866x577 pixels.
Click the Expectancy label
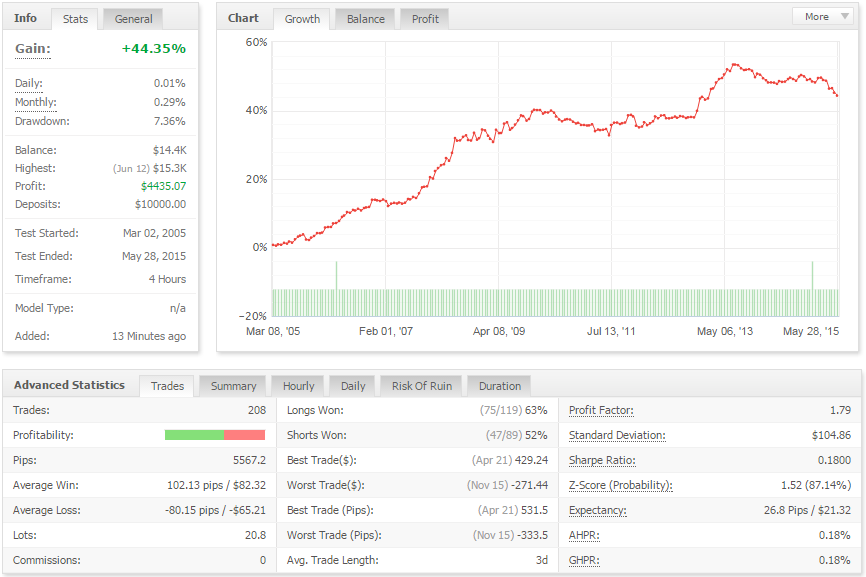[x=598, y=510]
